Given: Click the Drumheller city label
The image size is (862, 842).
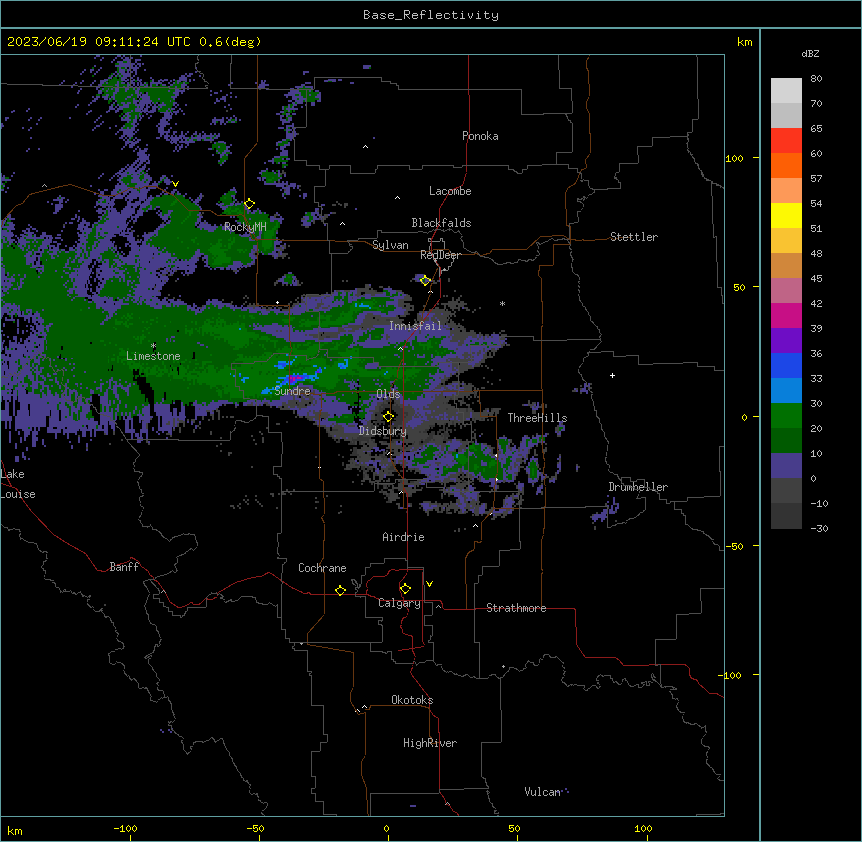Looking at the screenshot, I should point(638,487).
